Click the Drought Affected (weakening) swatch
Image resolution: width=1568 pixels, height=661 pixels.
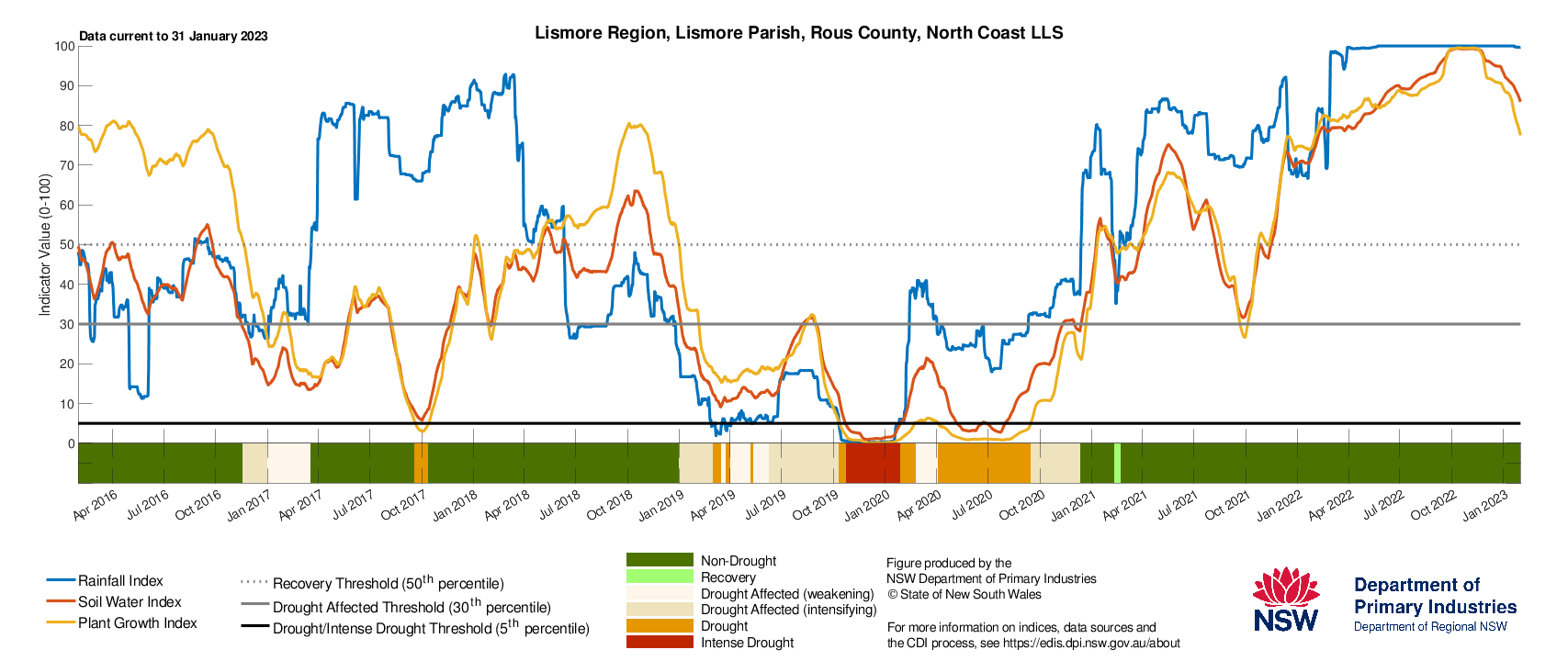[660, 593]
